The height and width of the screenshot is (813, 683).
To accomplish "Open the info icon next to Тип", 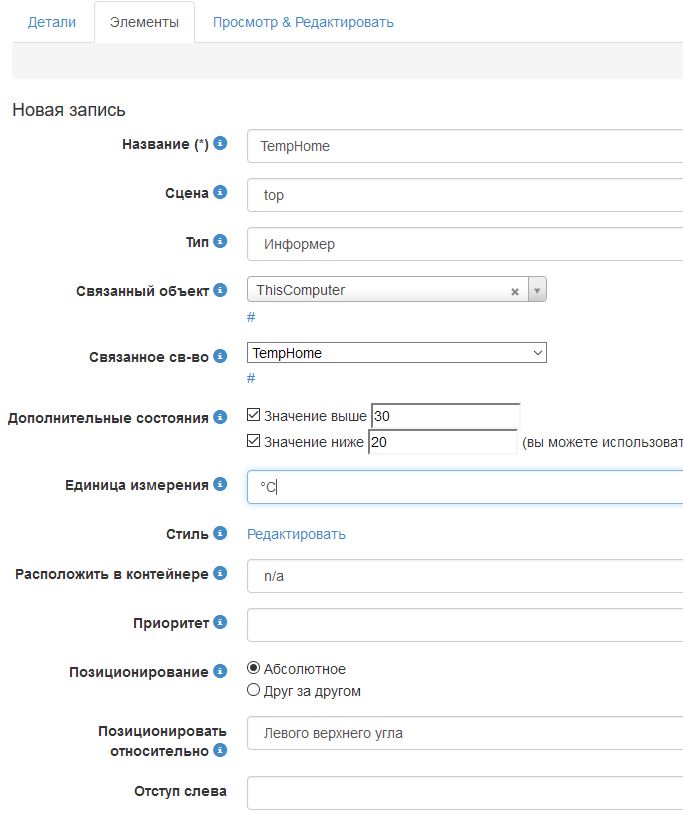I will 219,238.
